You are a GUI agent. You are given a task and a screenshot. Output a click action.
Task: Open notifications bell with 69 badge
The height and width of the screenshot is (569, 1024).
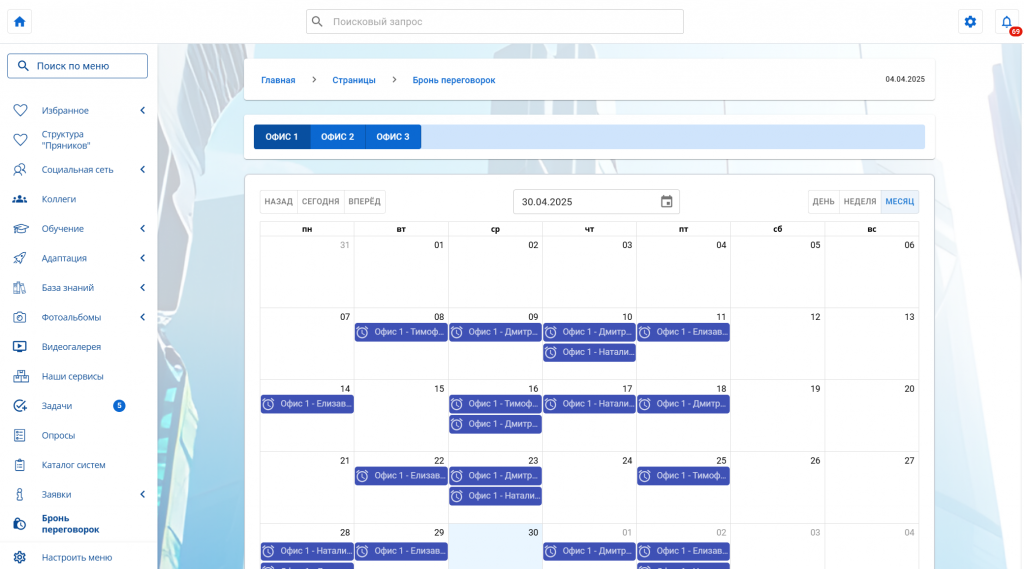coord(1006,21)
